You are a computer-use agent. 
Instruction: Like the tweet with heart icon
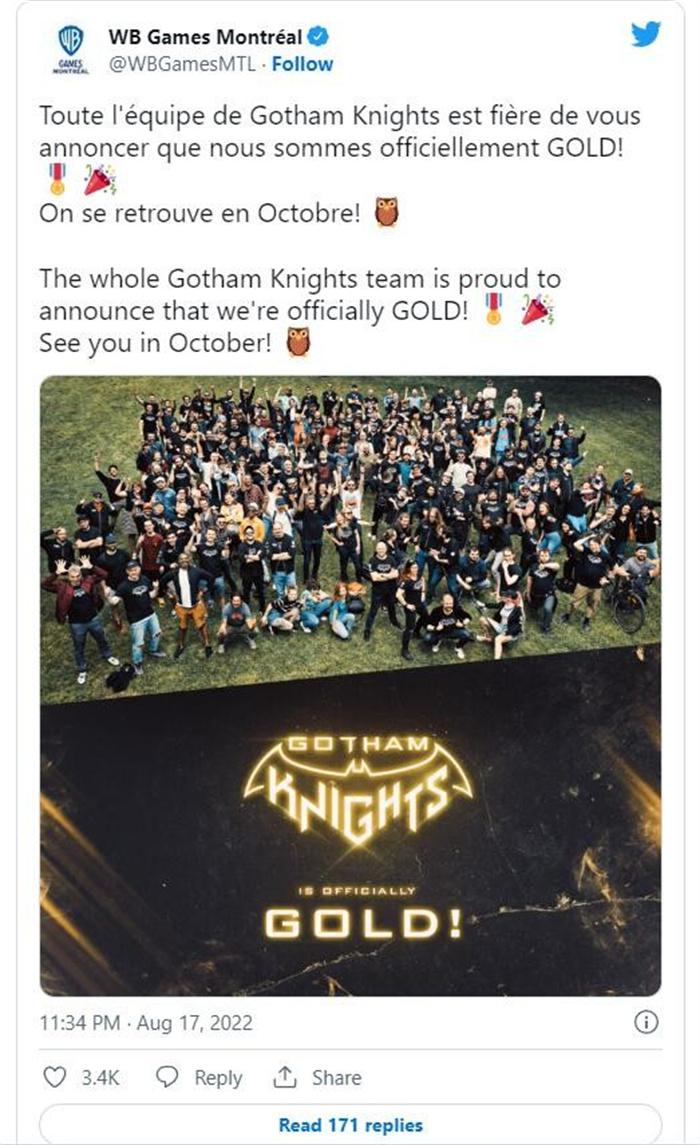55,1077
